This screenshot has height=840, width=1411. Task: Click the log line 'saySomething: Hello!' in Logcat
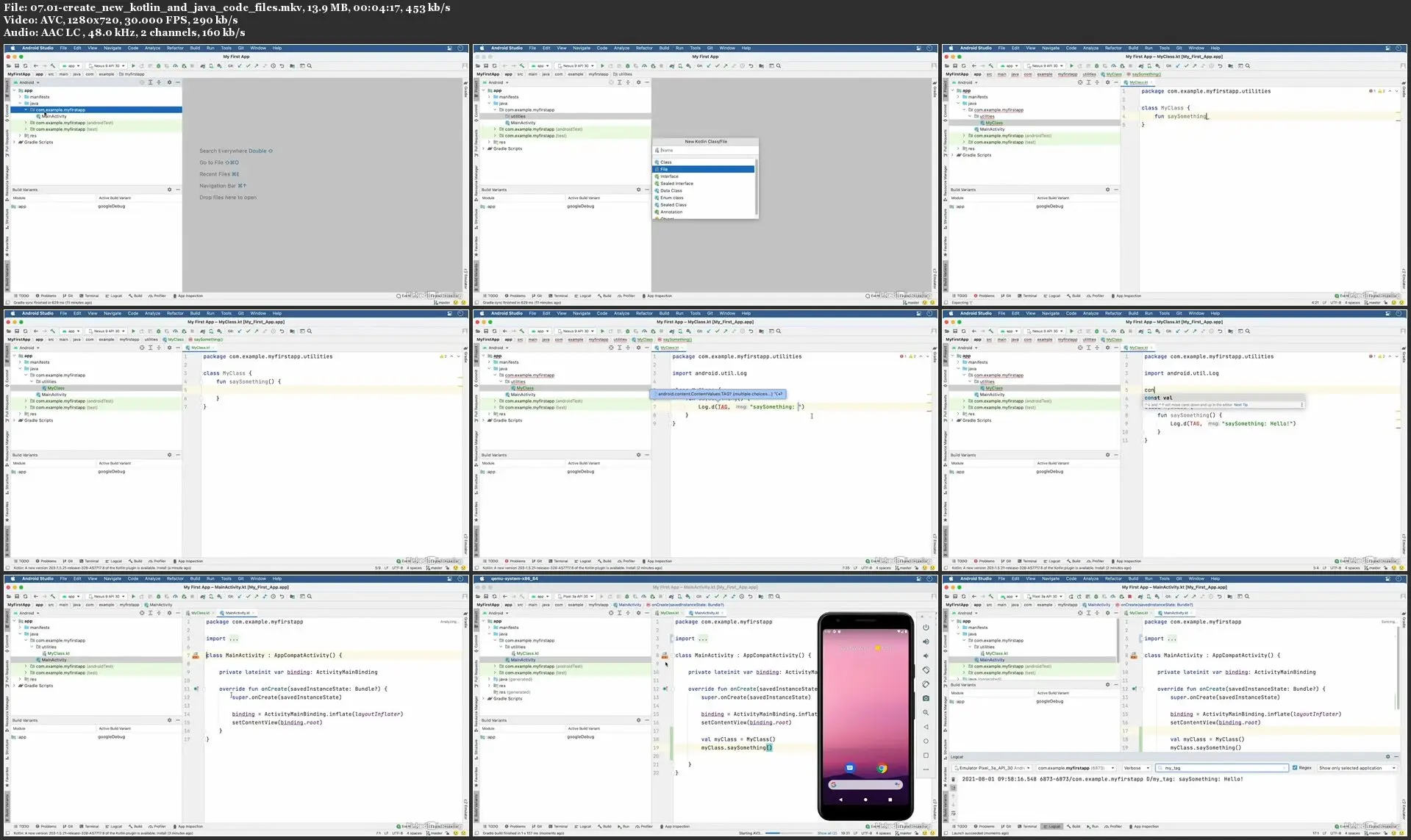tap(1102, 779)
